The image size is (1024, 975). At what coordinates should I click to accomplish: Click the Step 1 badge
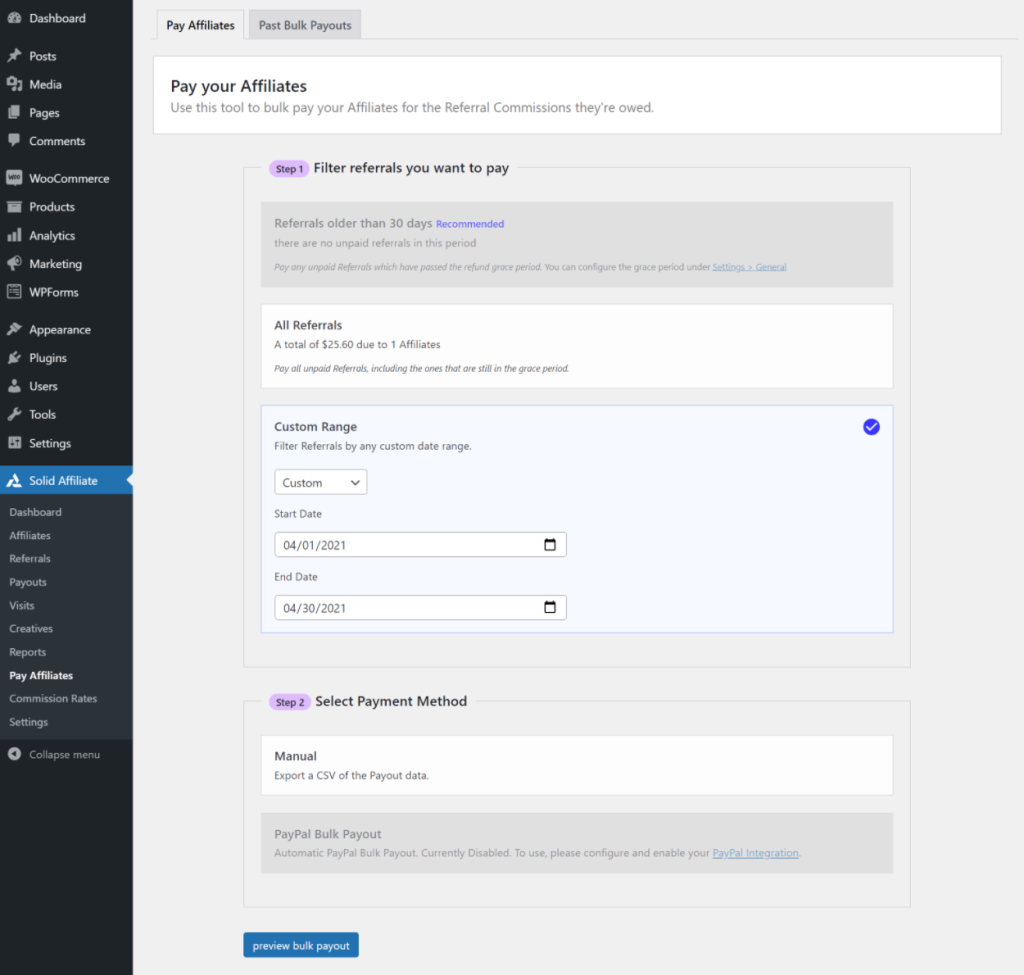[x=289, y=168]
